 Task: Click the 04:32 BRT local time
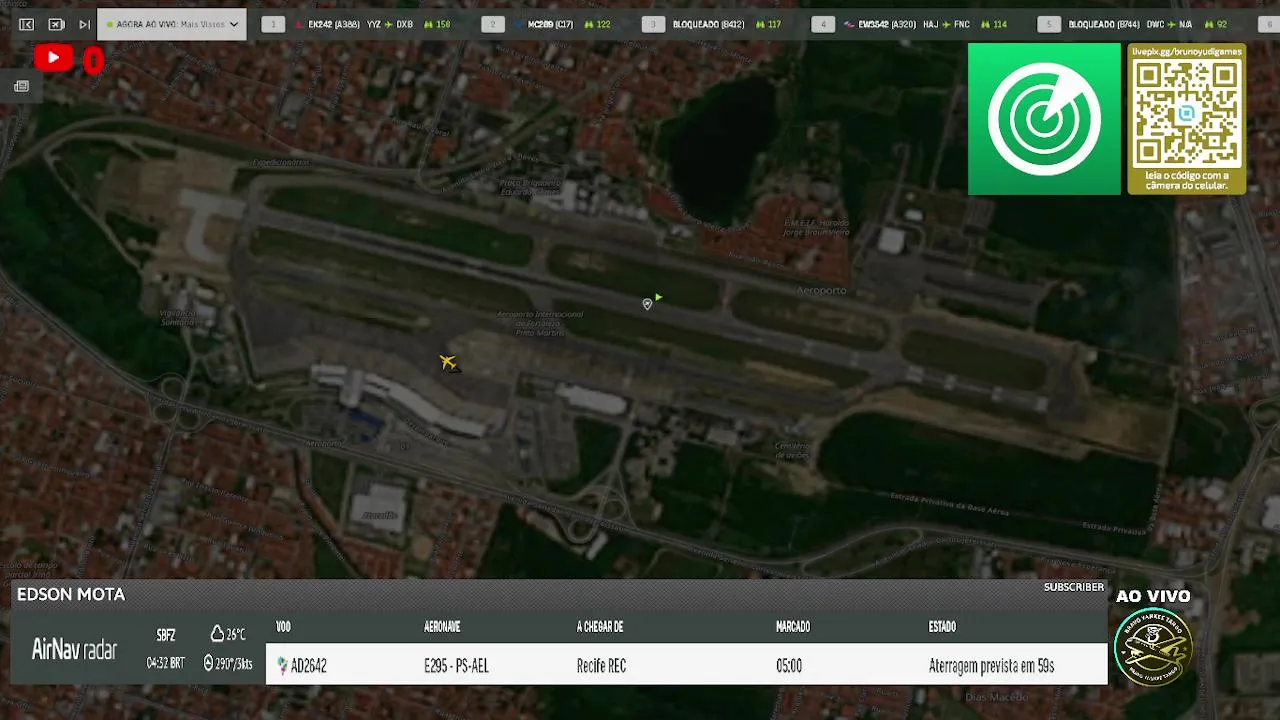click(x=165, y=663)
